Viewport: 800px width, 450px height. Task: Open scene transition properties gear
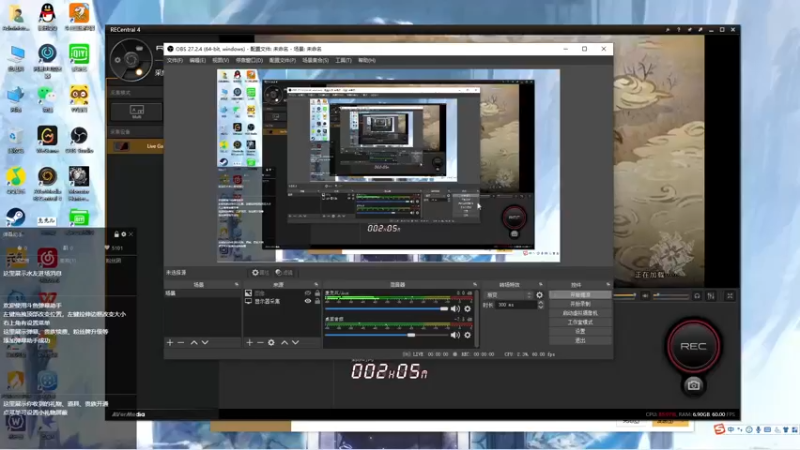pos(539,295)
